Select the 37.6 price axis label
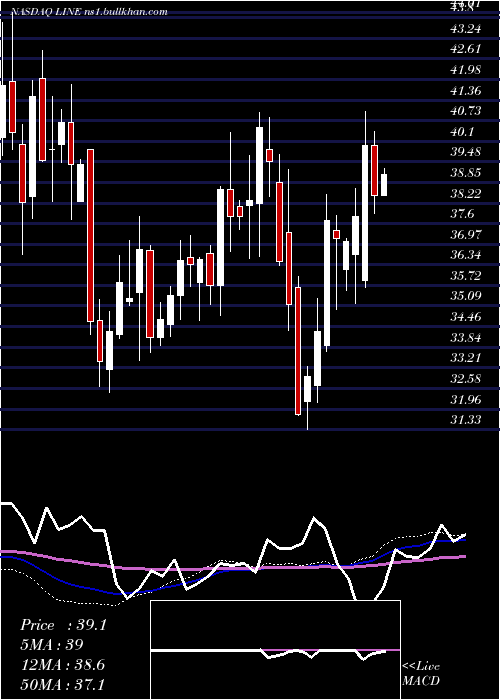500x700 pixels. point(462,214)
